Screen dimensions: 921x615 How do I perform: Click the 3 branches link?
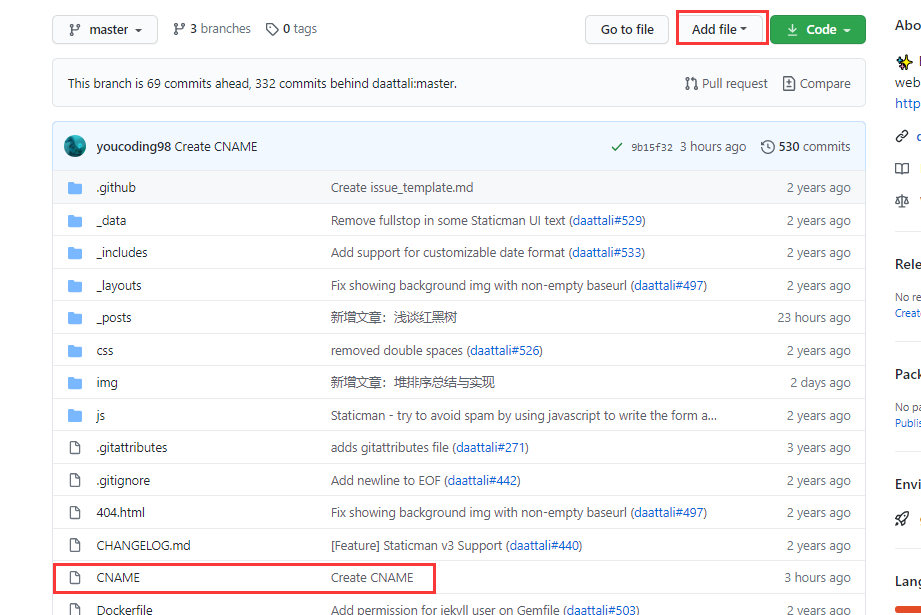coord(211,29)
